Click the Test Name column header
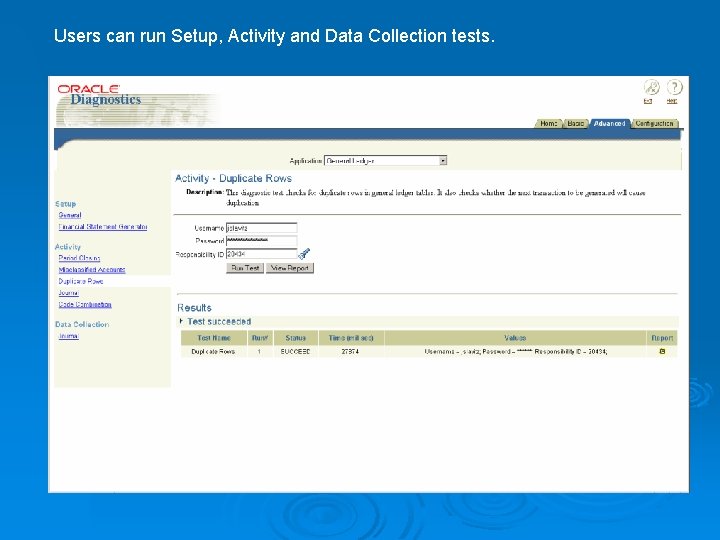 coord(214,338)
